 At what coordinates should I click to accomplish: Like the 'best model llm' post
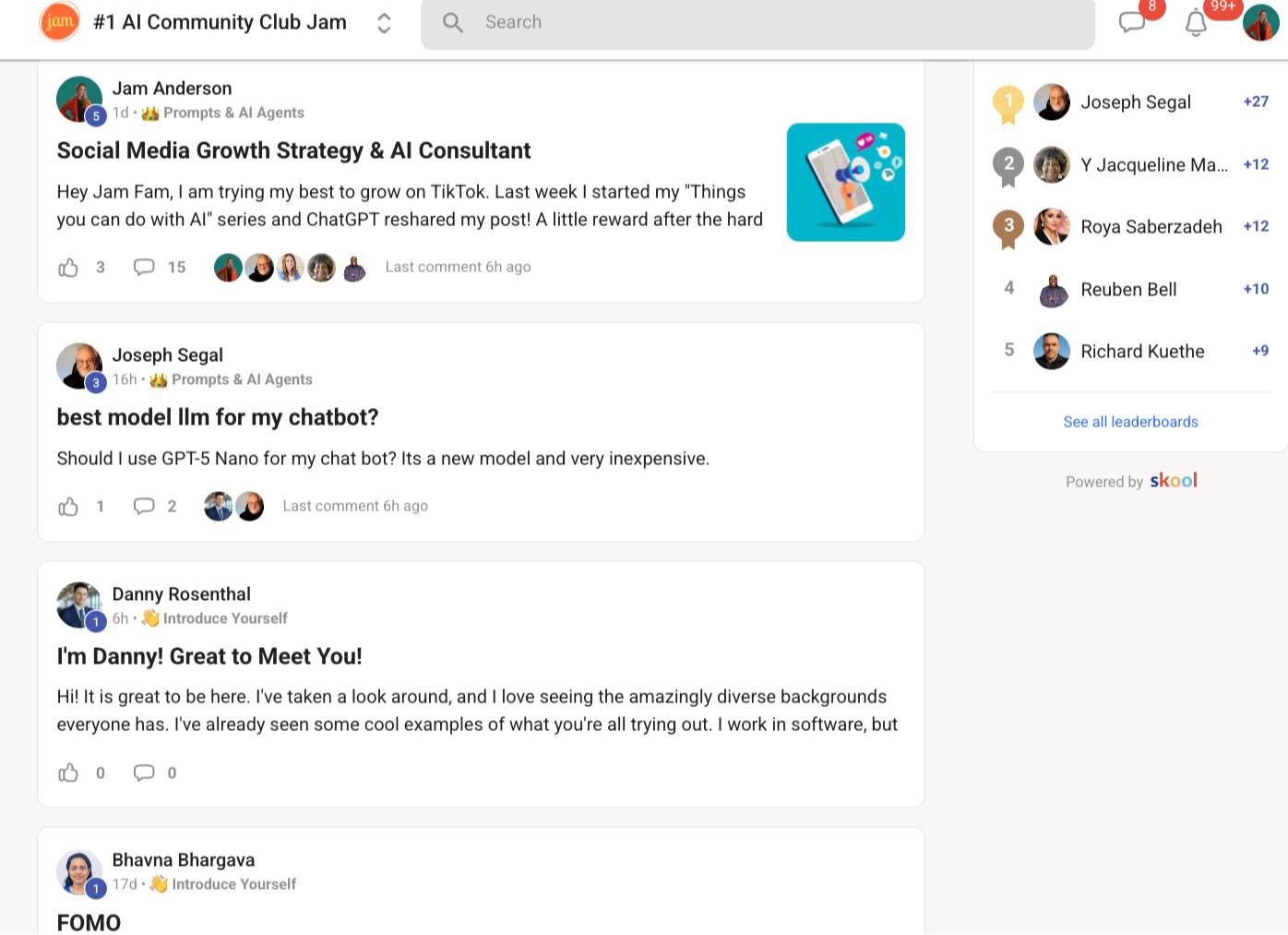point(69,507)
